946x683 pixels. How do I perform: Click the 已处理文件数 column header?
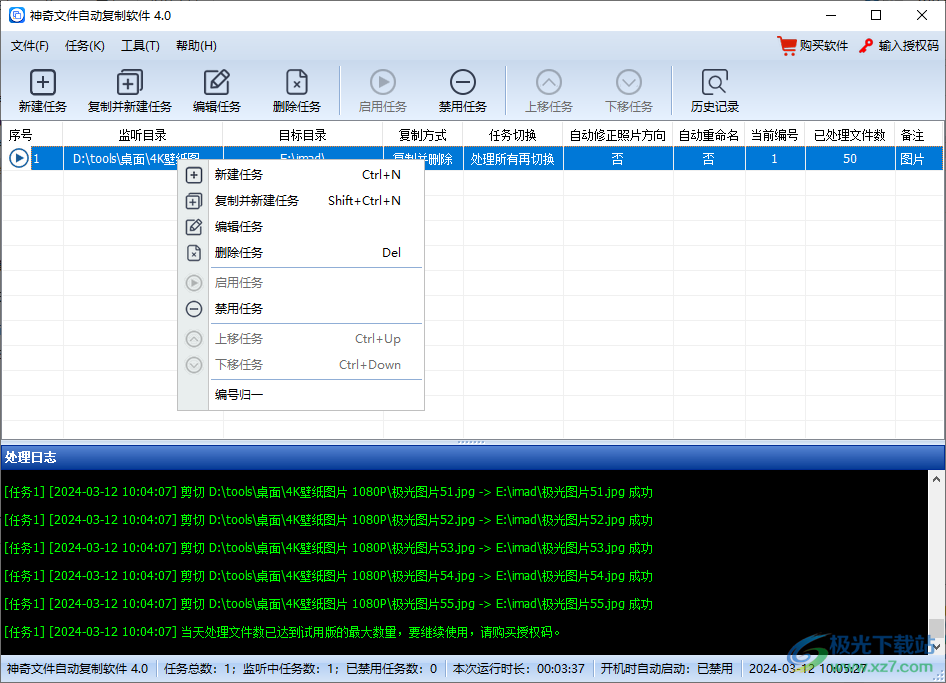pos(849,135)
